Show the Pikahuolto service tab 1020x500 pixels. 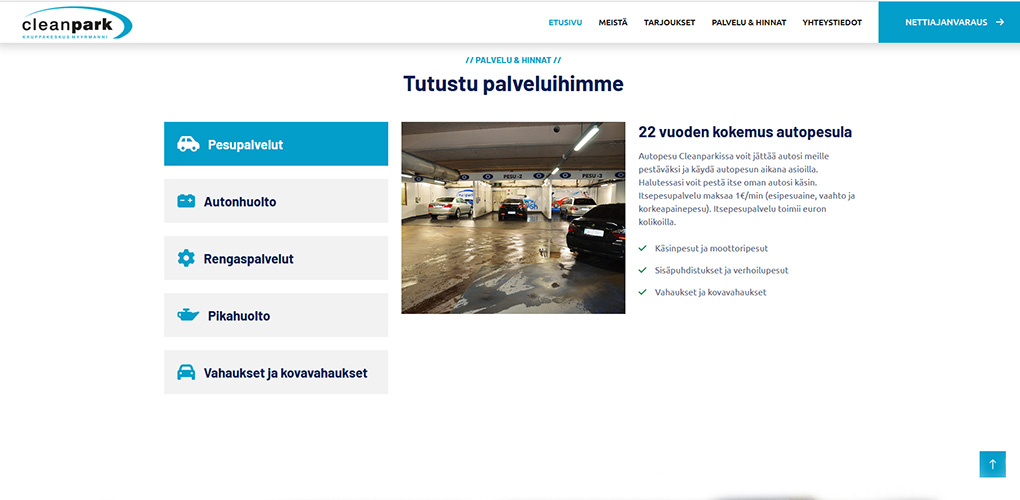point(276,315)
